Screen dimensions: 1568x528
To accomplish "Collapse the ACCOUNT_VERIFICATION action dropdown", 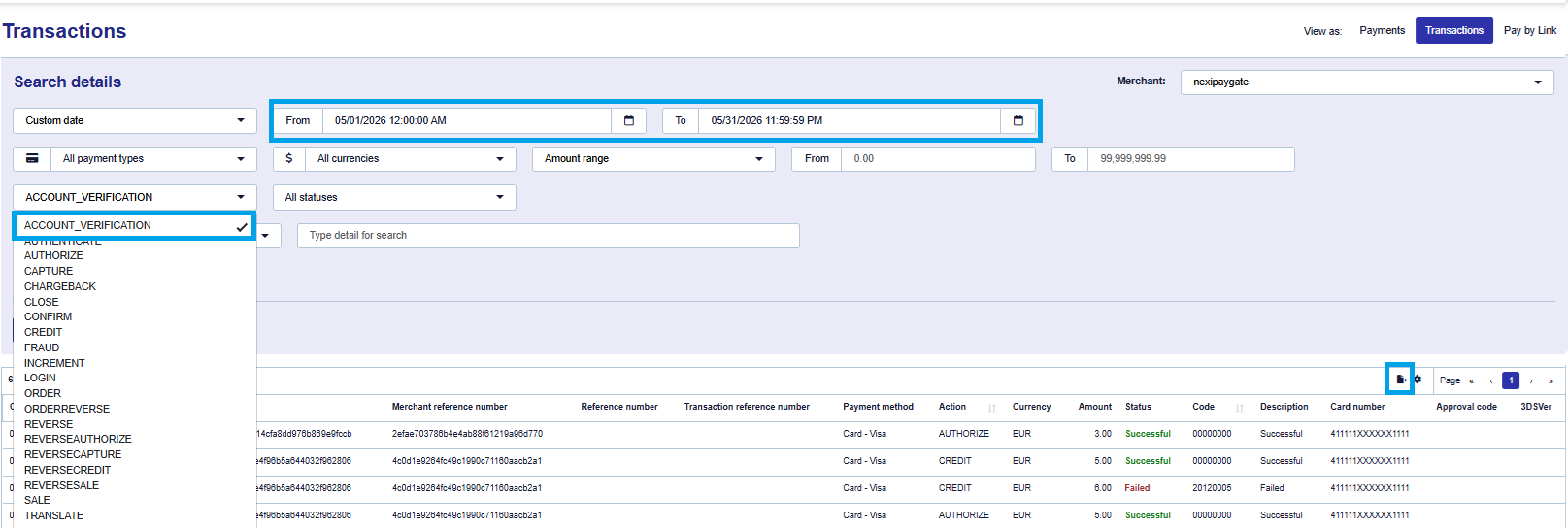I will [135, 197].
